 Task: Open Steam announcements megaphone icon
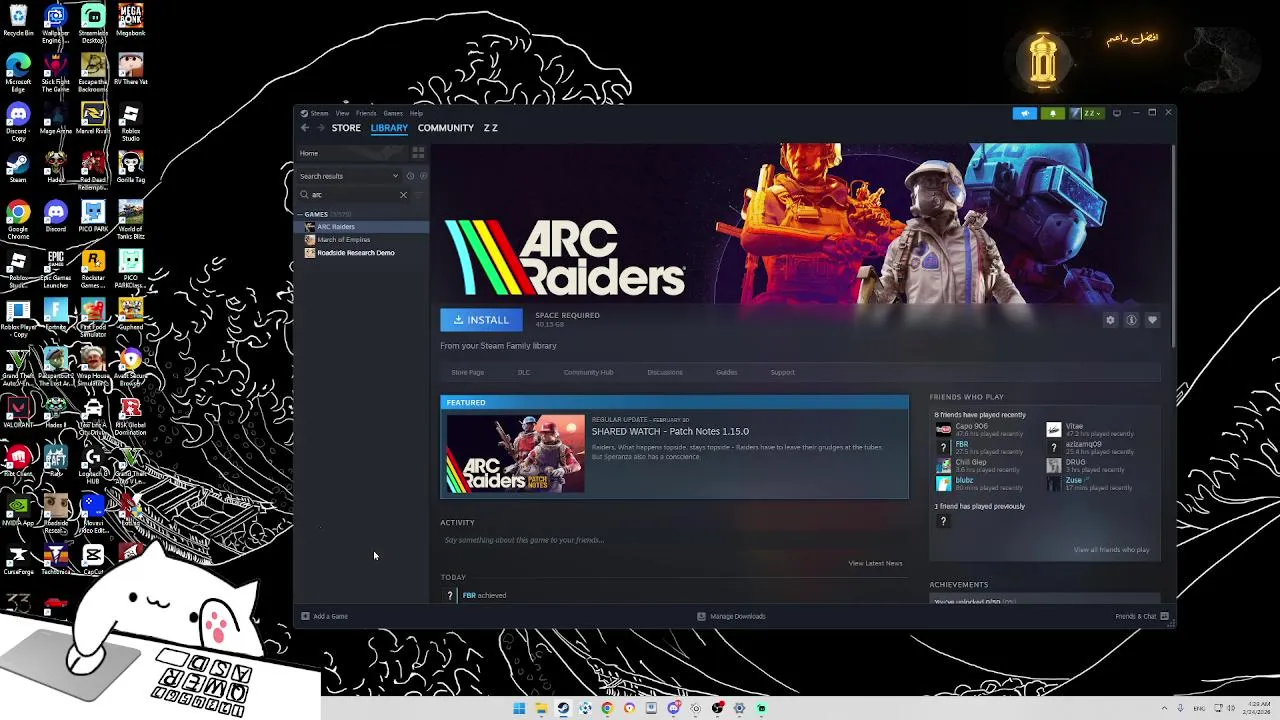click(x=1025, y=113)
